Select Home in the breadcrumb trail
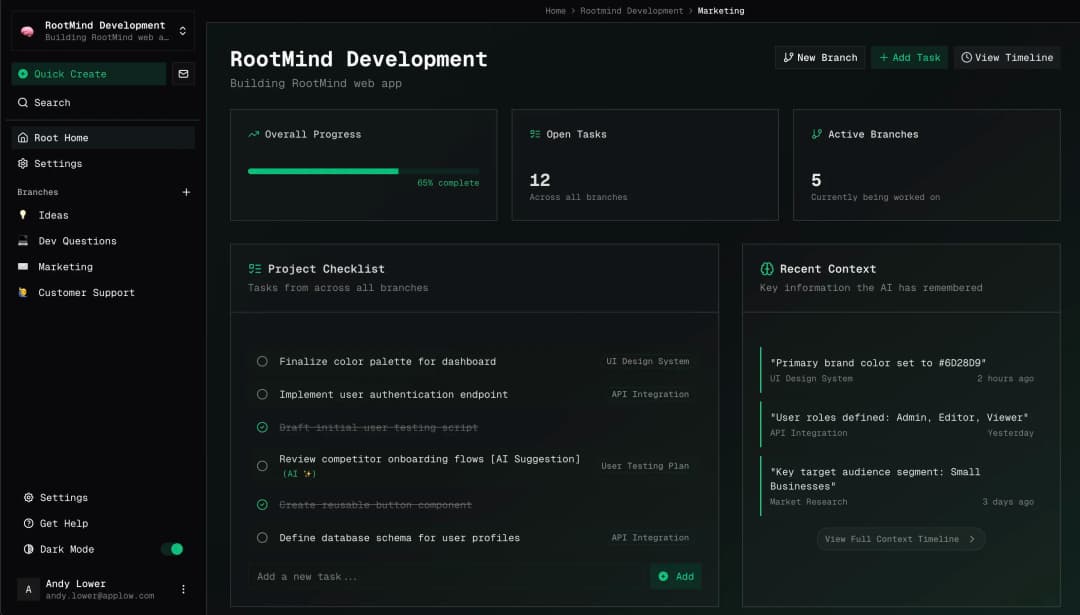The height and width of the screenshot is (615, 1080). 555,11
